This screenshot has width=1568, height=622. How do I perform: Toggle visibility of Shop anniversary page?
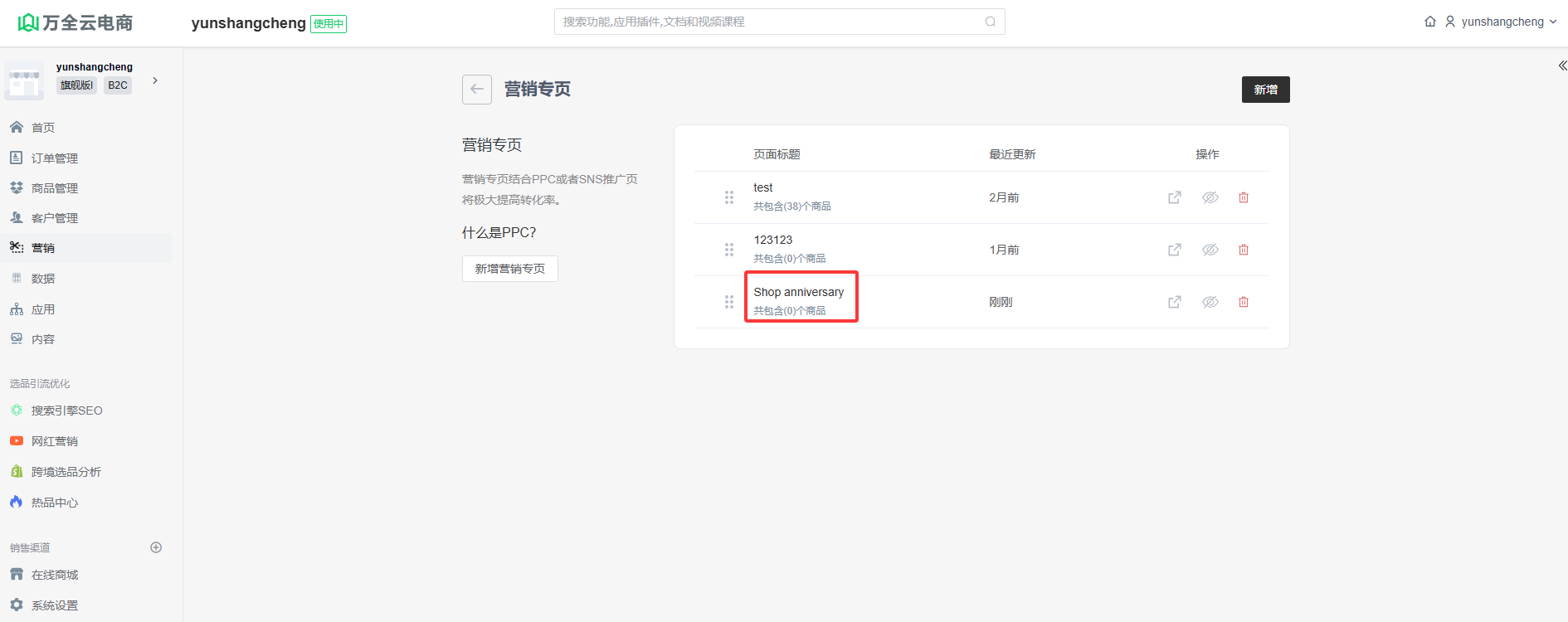[1210, 302]
